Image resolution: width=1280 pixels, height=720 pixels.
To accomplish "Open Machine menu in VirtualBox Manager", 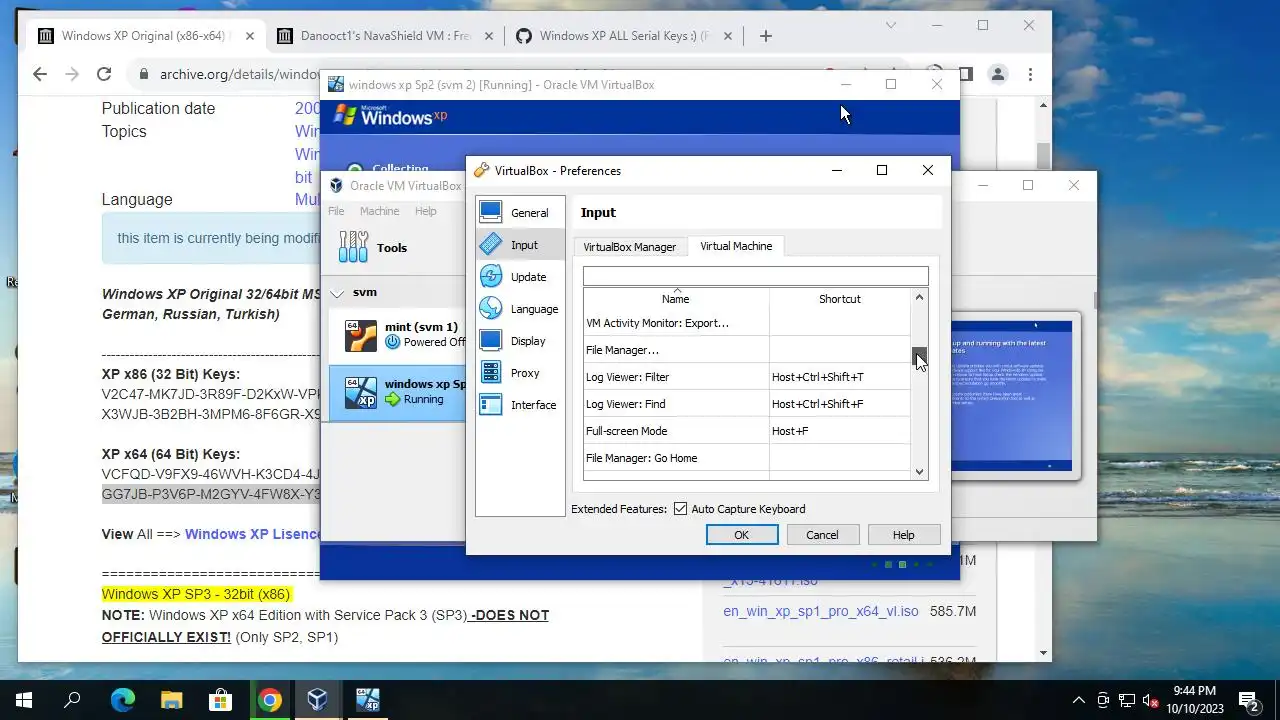I will (379, 211).
